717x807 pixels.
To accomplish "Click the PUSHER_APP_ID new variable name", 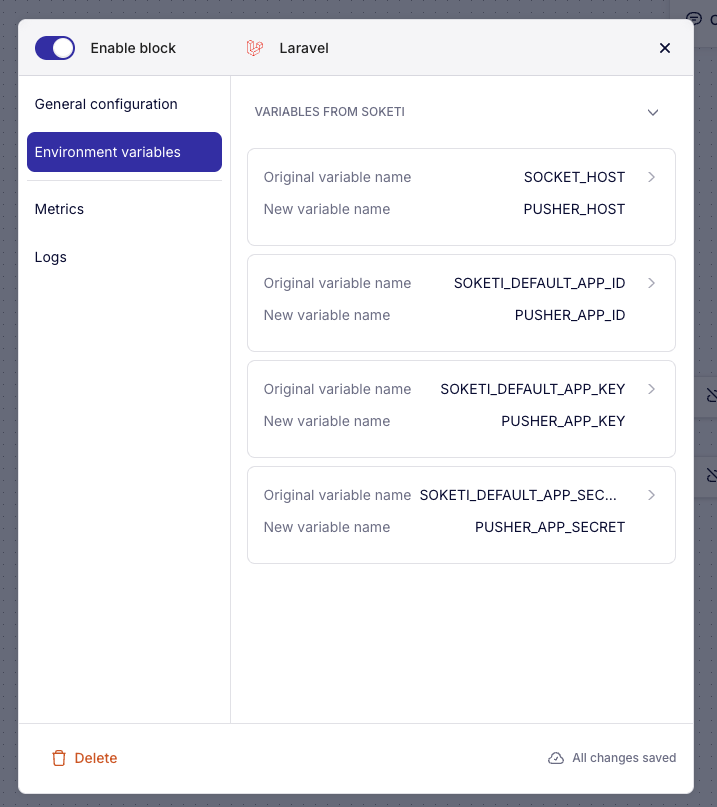I will [570, 315].
